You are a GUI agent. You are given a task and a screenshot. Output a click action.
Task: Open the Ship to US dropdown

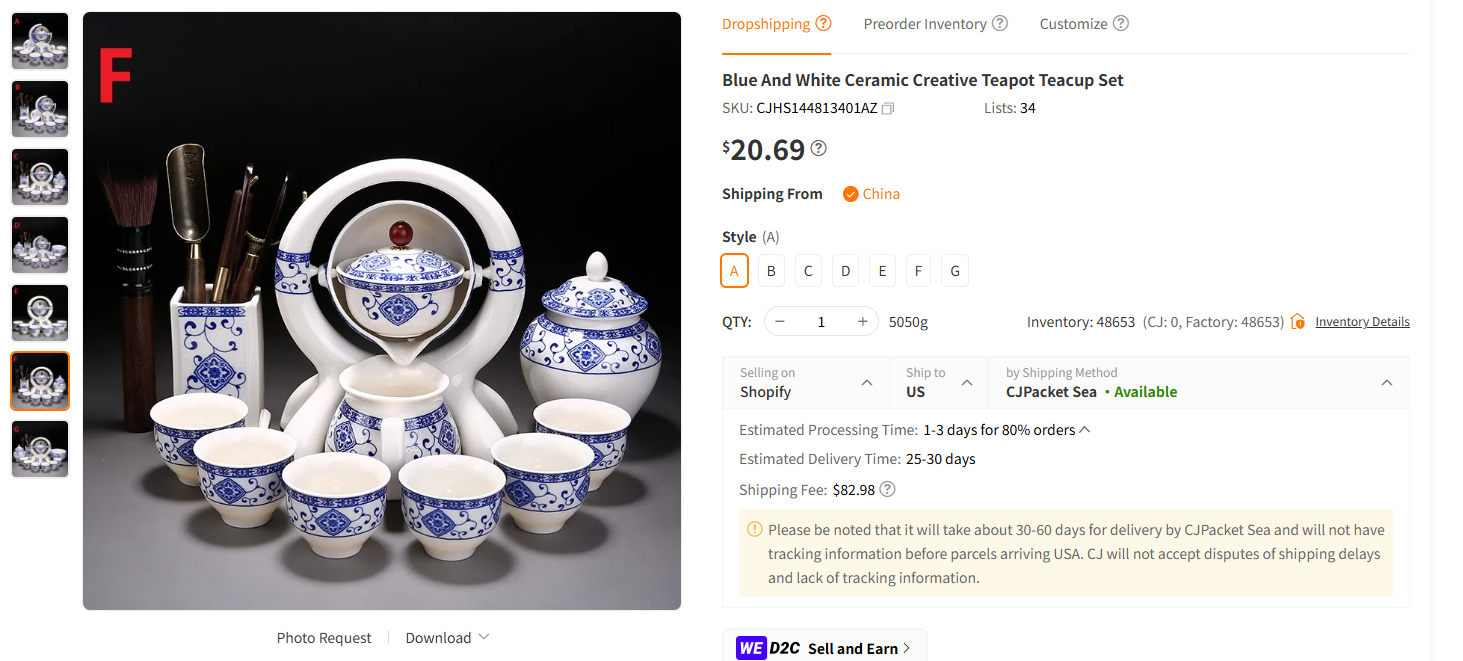[x=940, y=382]
